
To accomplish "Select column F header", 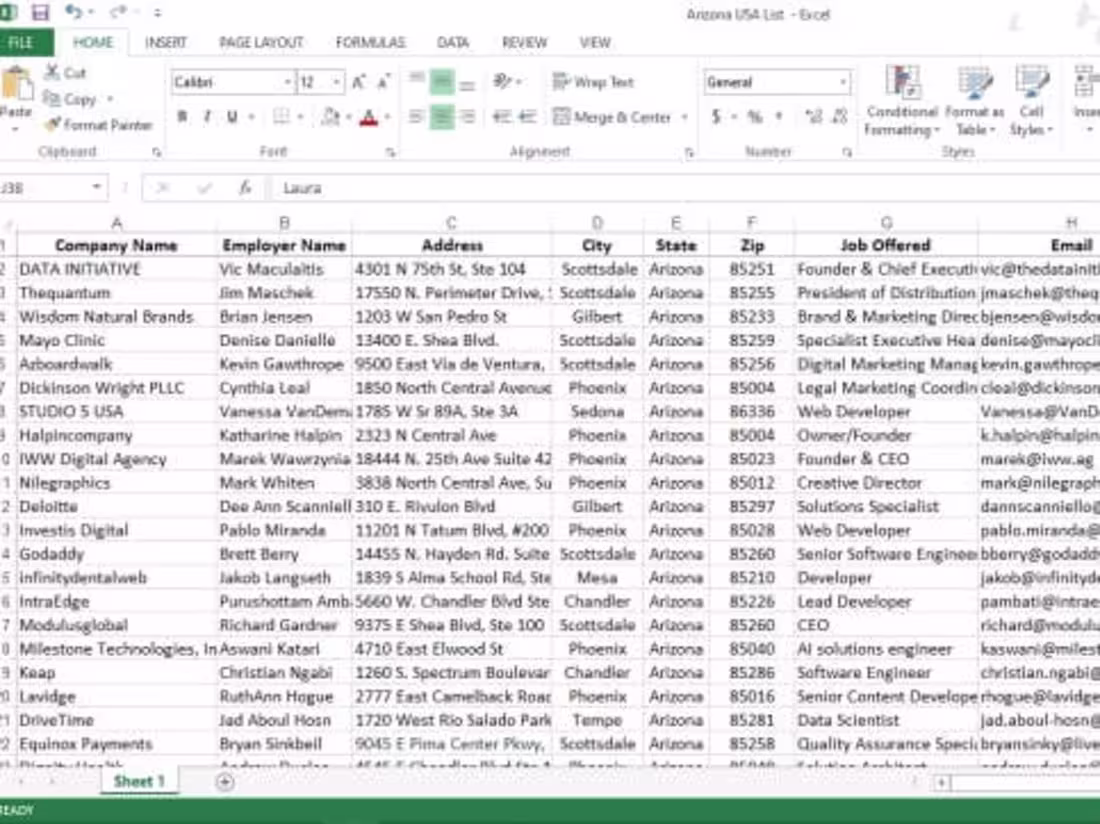I will [751, 223].
